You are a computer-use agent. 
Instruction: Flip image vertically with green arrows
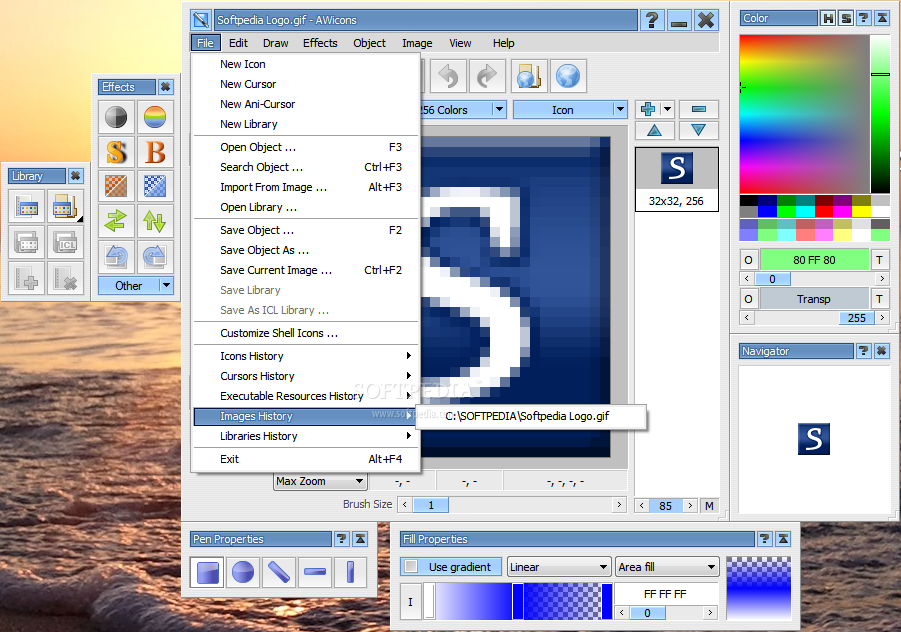click(155, 221)
